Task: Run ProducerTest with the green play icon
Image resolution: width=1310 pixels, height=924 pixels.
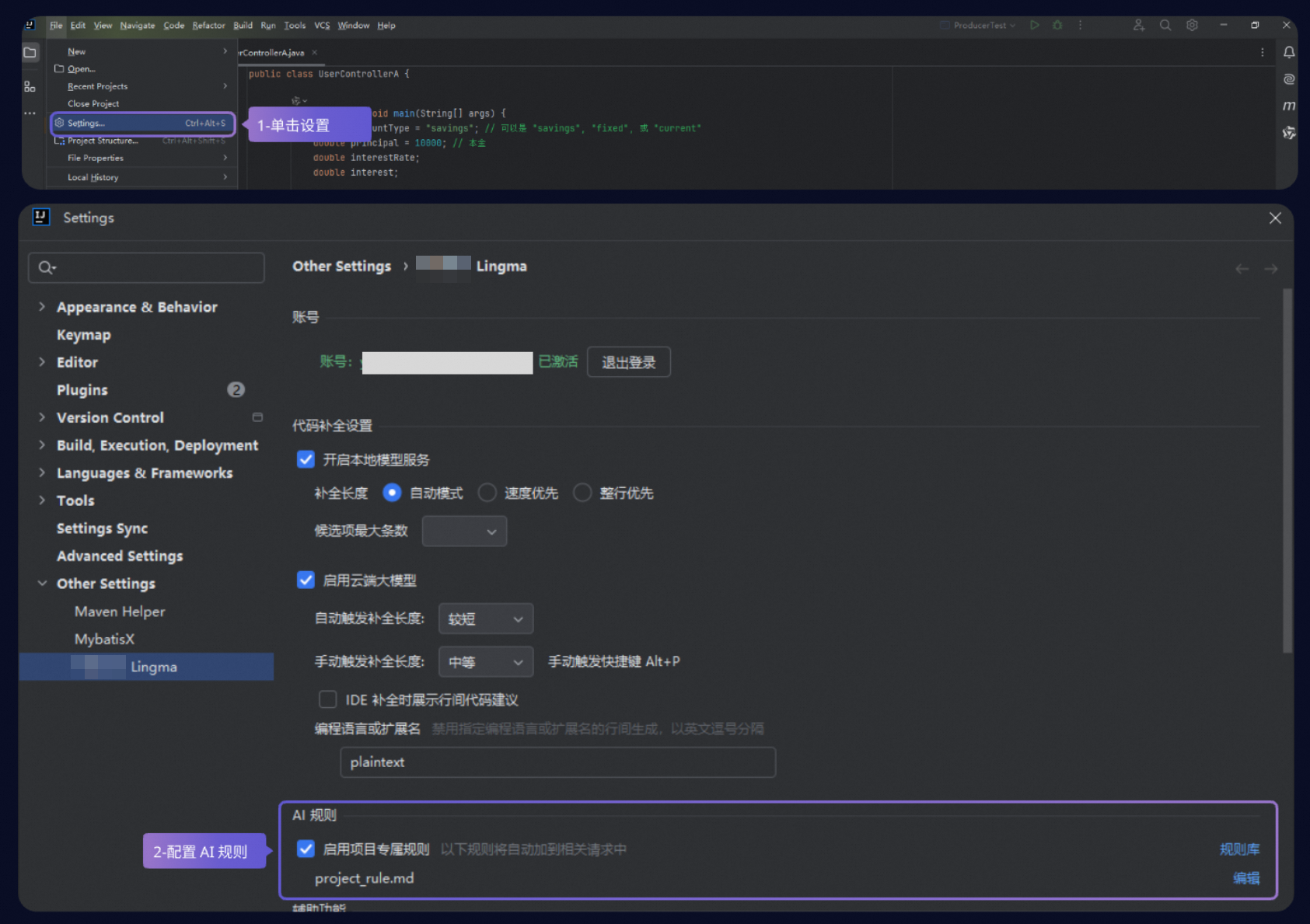Action: click(1035, 25)
